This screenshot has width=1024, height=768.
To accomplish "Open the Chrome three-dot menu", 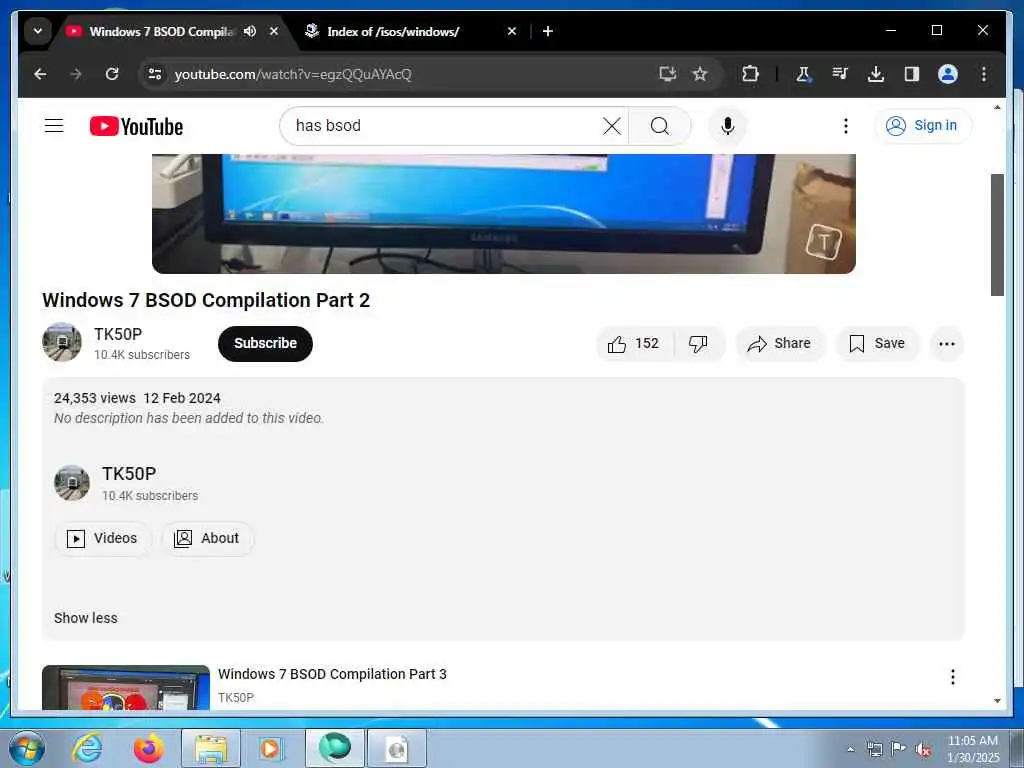I will [x=984, y=74].
